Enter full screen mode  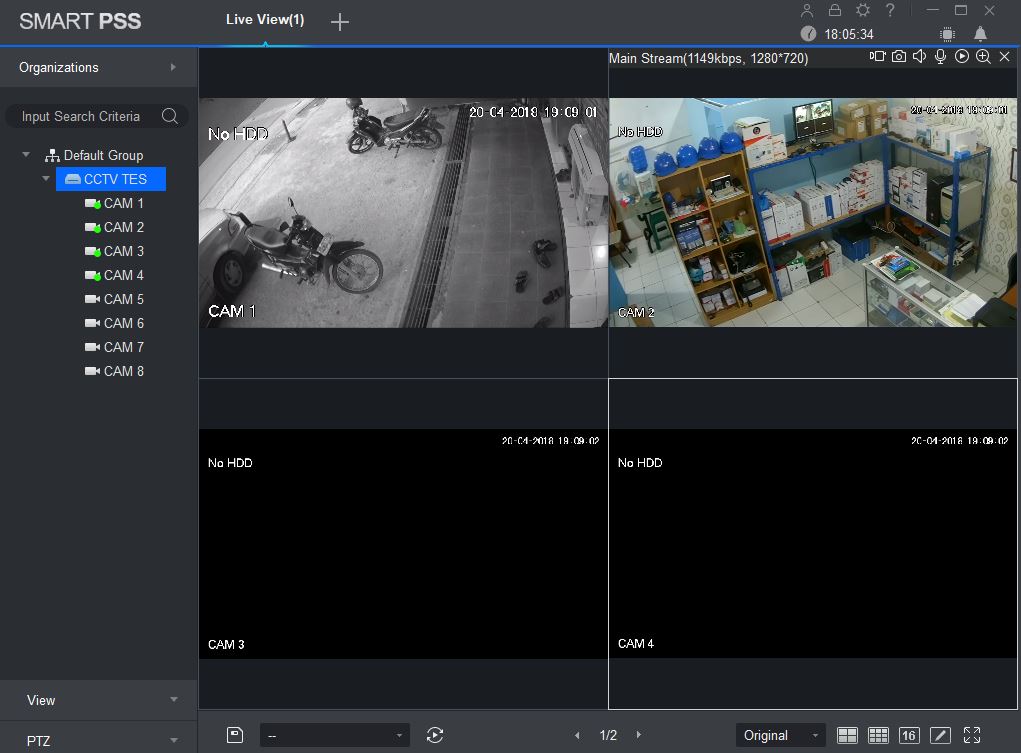(x=971, y=735)
